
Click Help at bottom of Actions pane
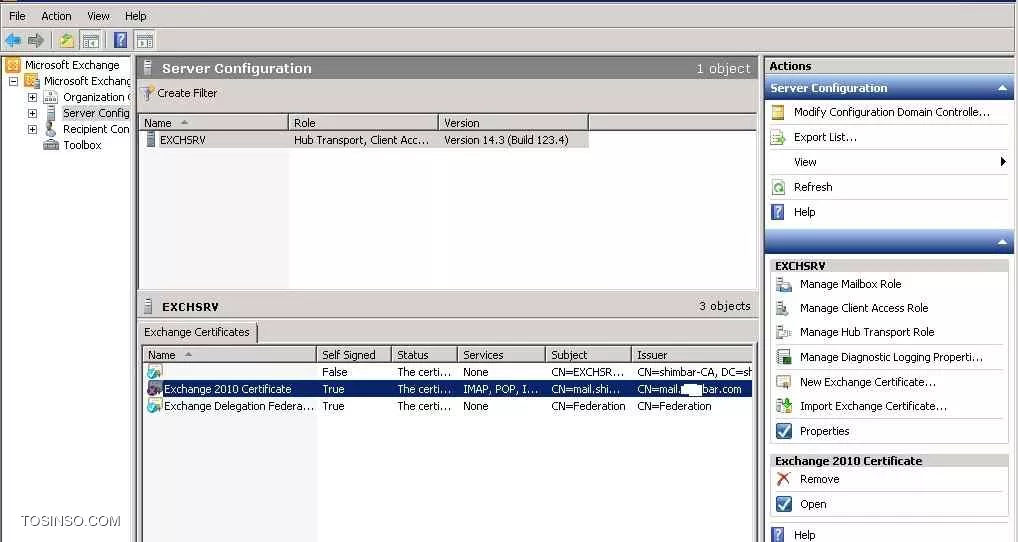click(804, 535)
